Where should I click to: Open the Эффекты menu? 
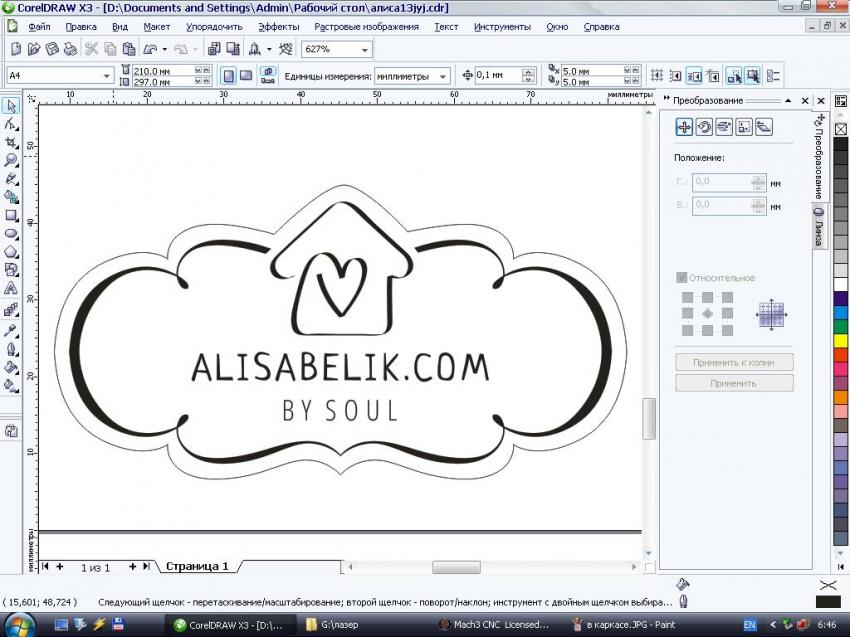279,27
